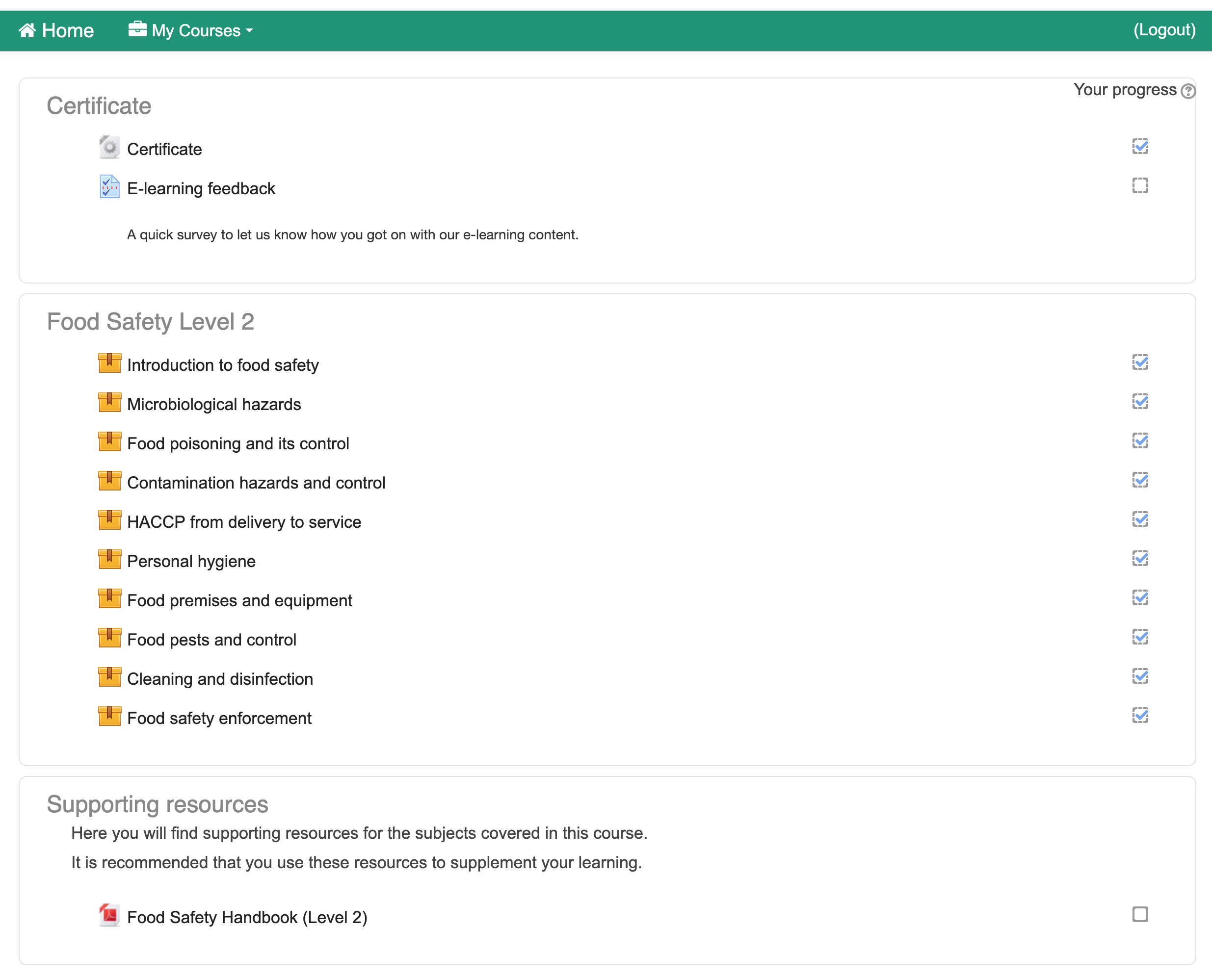This screenshot has width=1212, height=980.
Task: Click the Food Safety Level 2 section heading
Action: (150, 322)
